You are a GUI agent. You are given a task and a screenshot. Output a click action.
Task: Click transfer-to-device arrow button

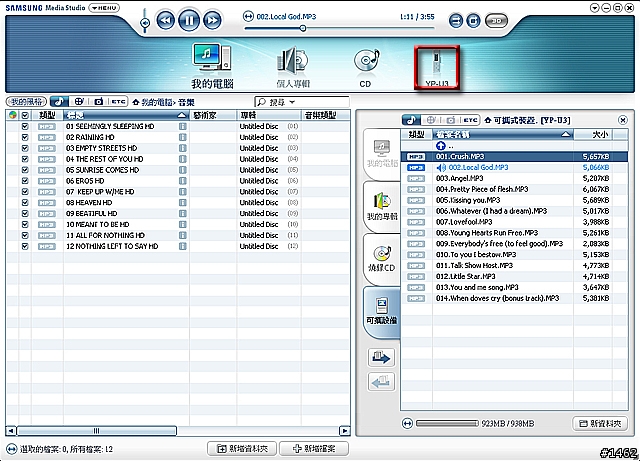[381, 358]
